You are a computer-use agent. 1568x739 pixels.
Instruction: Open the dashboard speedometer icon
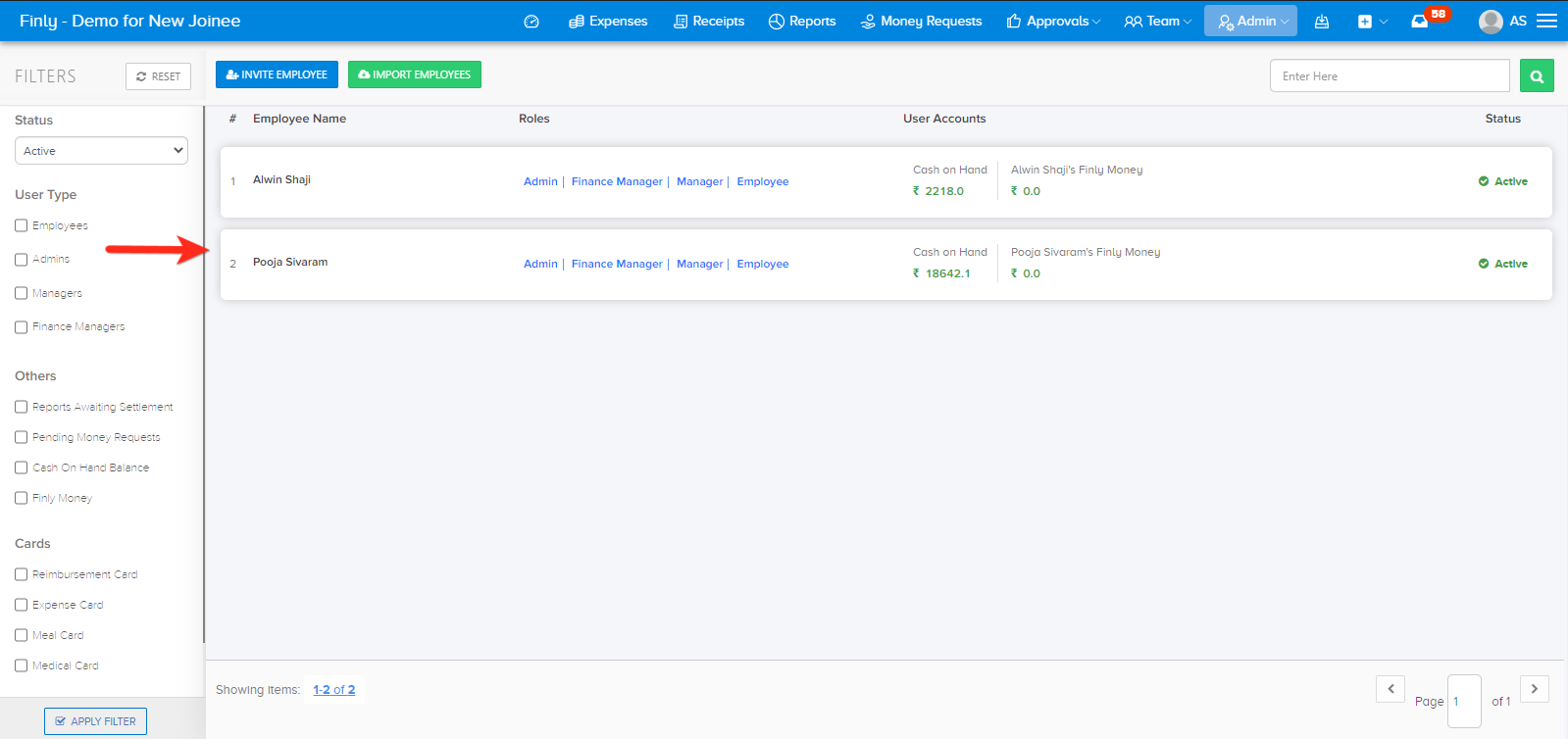tap(531, 22)
